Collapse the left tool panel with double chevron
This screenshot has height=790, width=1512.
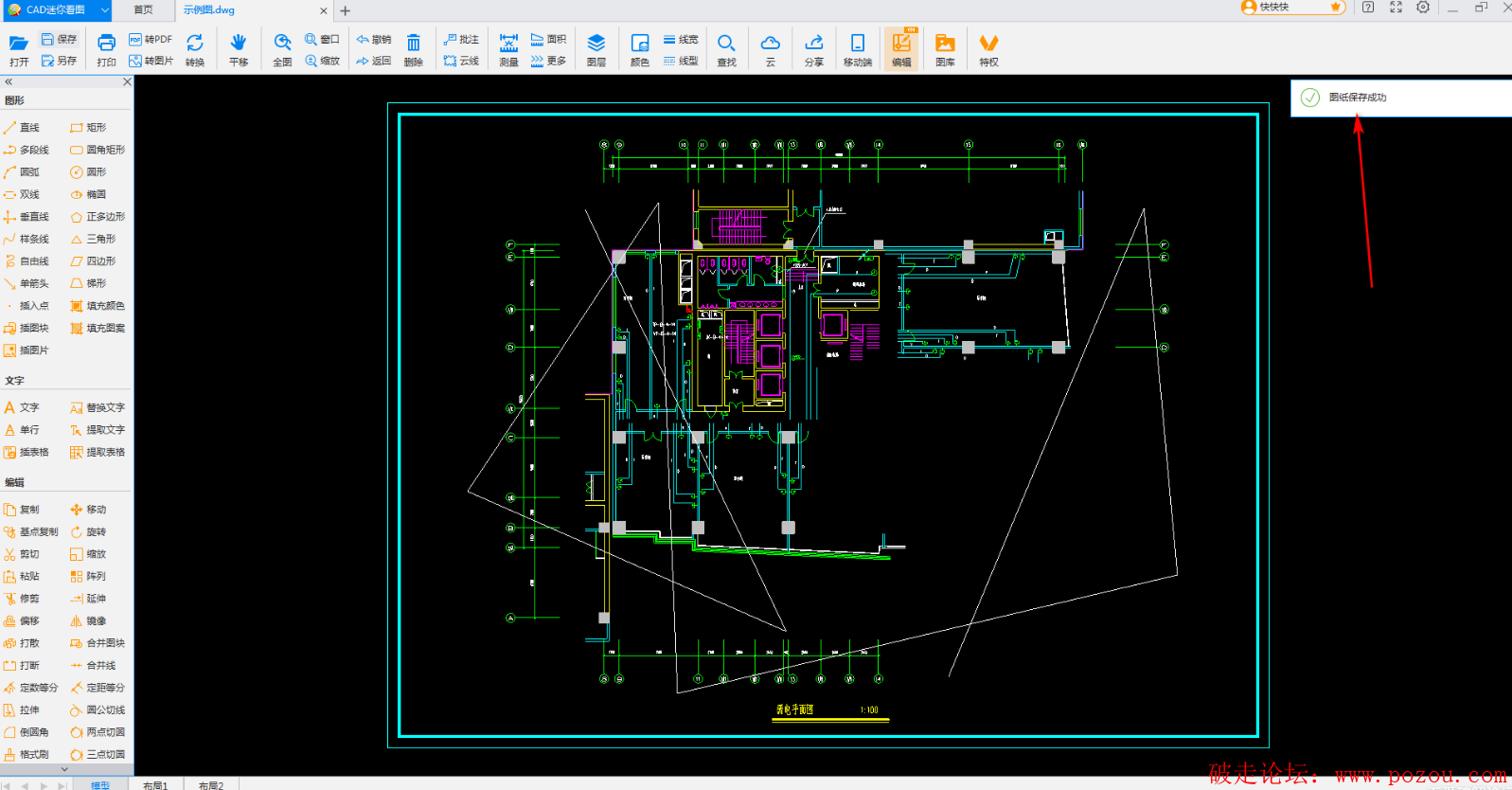click(x=9, y=82)
